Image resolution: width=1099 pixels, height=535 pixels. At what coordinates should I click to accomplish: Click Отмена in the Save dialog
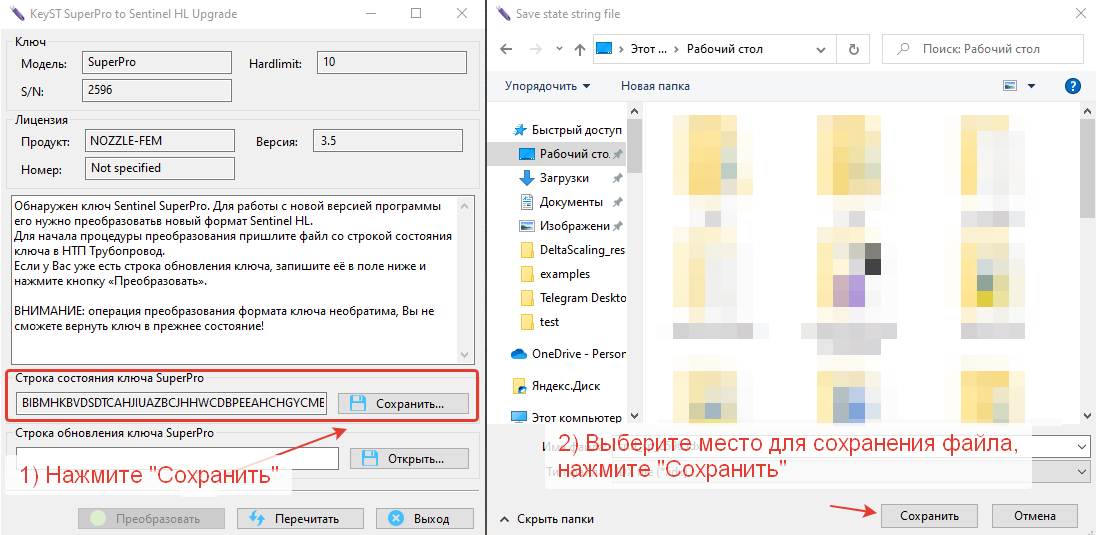pos(1035,516)
